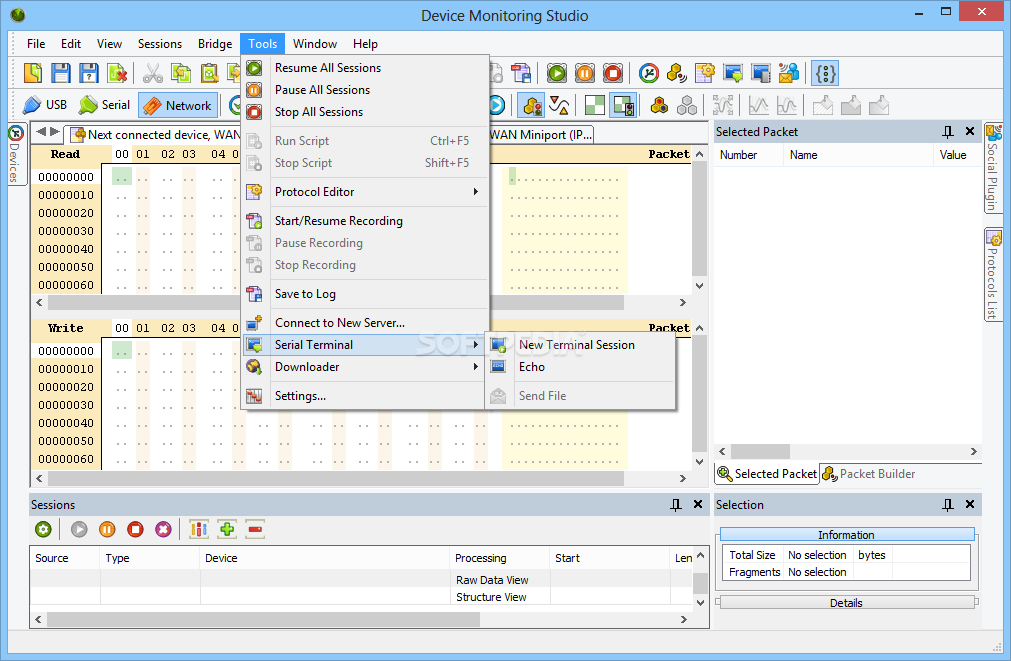Click the plain green checkerboard icon
This screenshot has height=661, width=1011.
(x=594, y=105)
